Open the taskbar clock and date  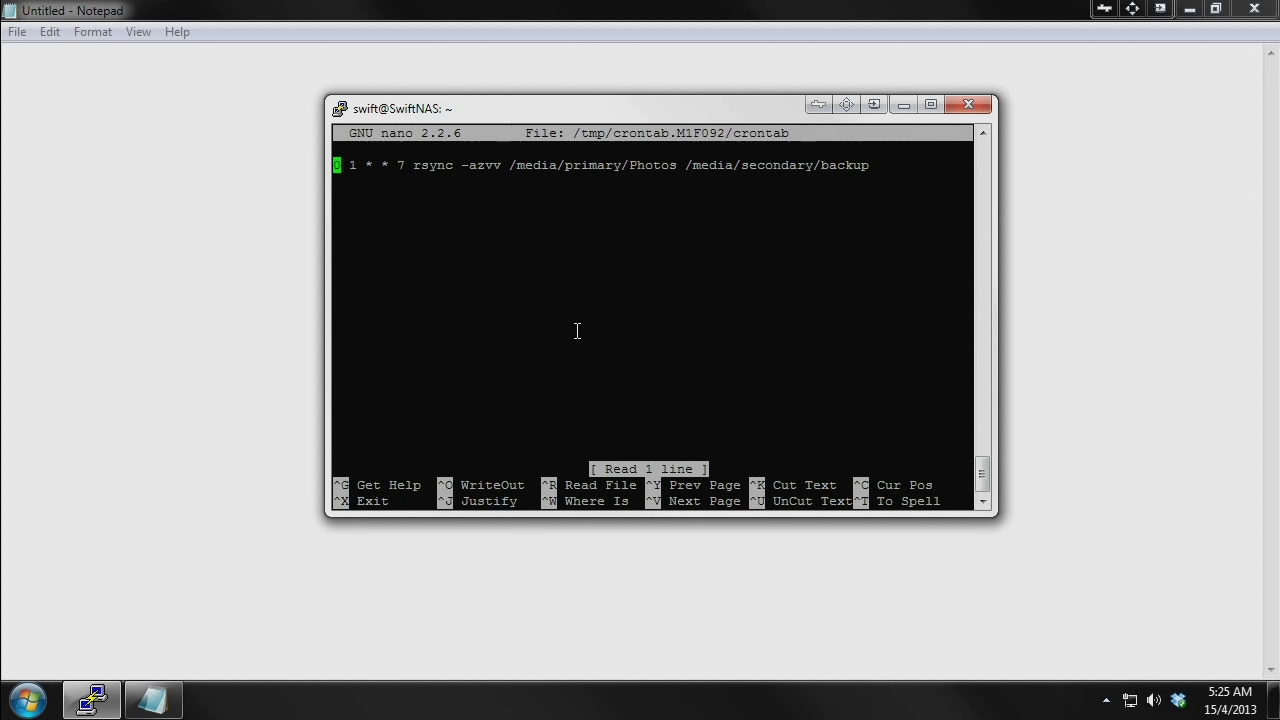[x=1230, y=701]
